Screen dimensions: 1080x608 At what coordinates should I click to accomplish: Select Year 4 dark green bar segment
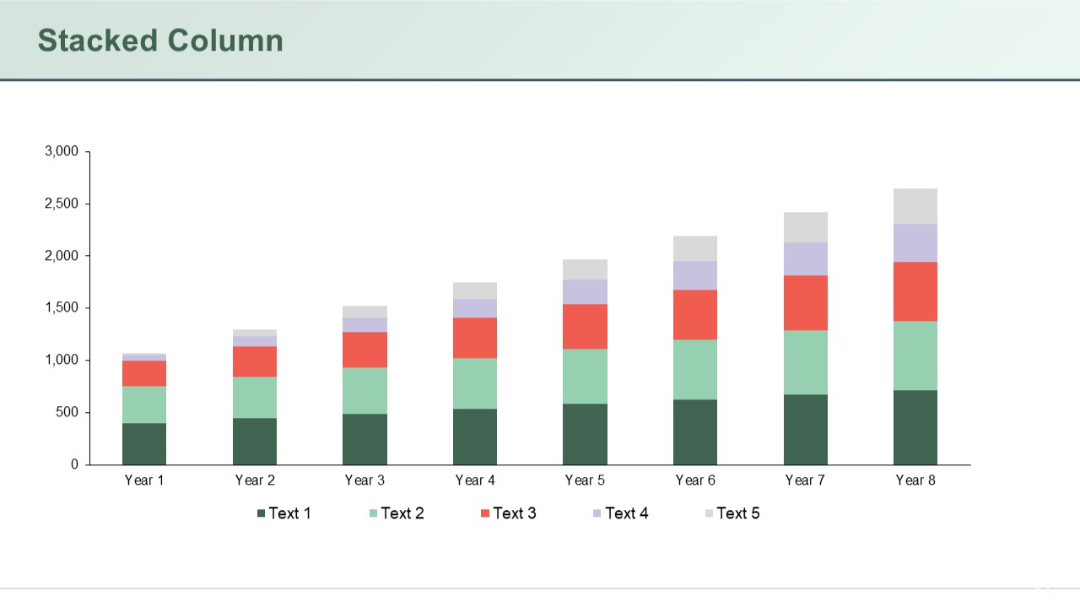[475, 437]
